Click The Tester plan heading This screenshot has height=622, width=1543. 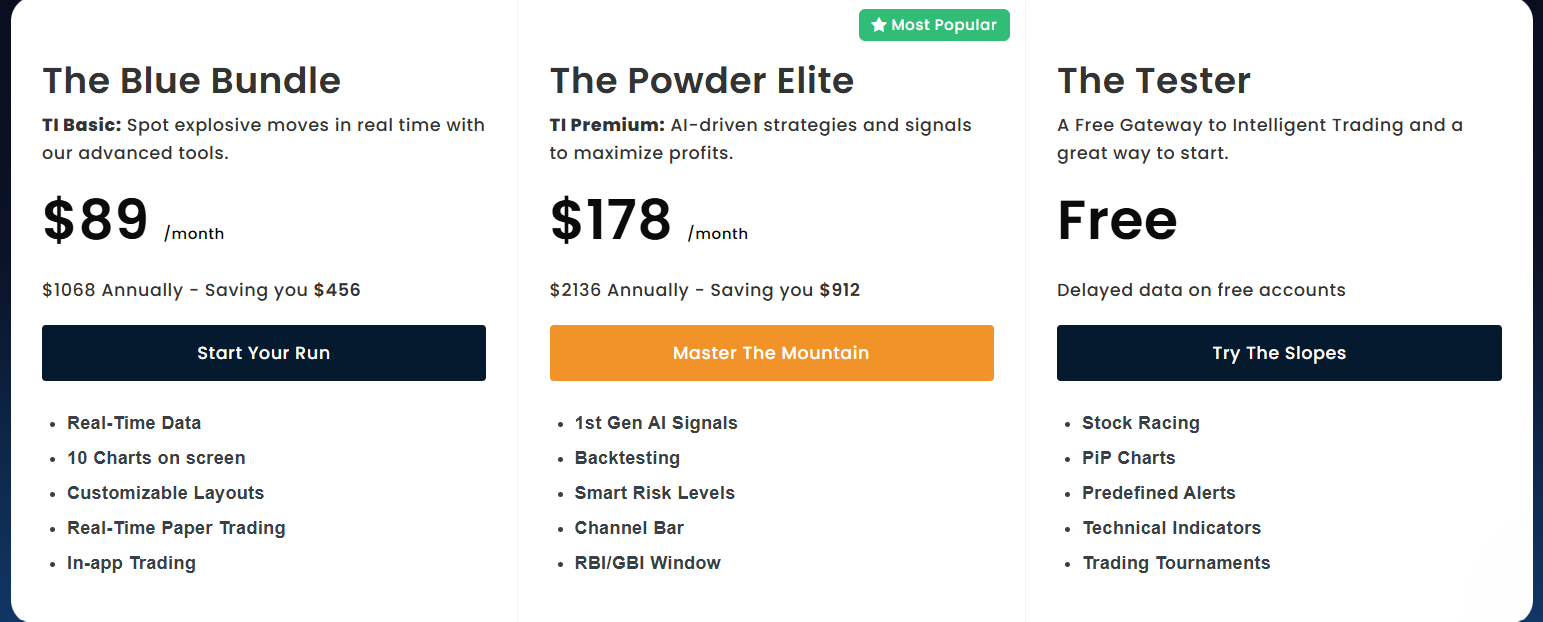pos(1154,80)
